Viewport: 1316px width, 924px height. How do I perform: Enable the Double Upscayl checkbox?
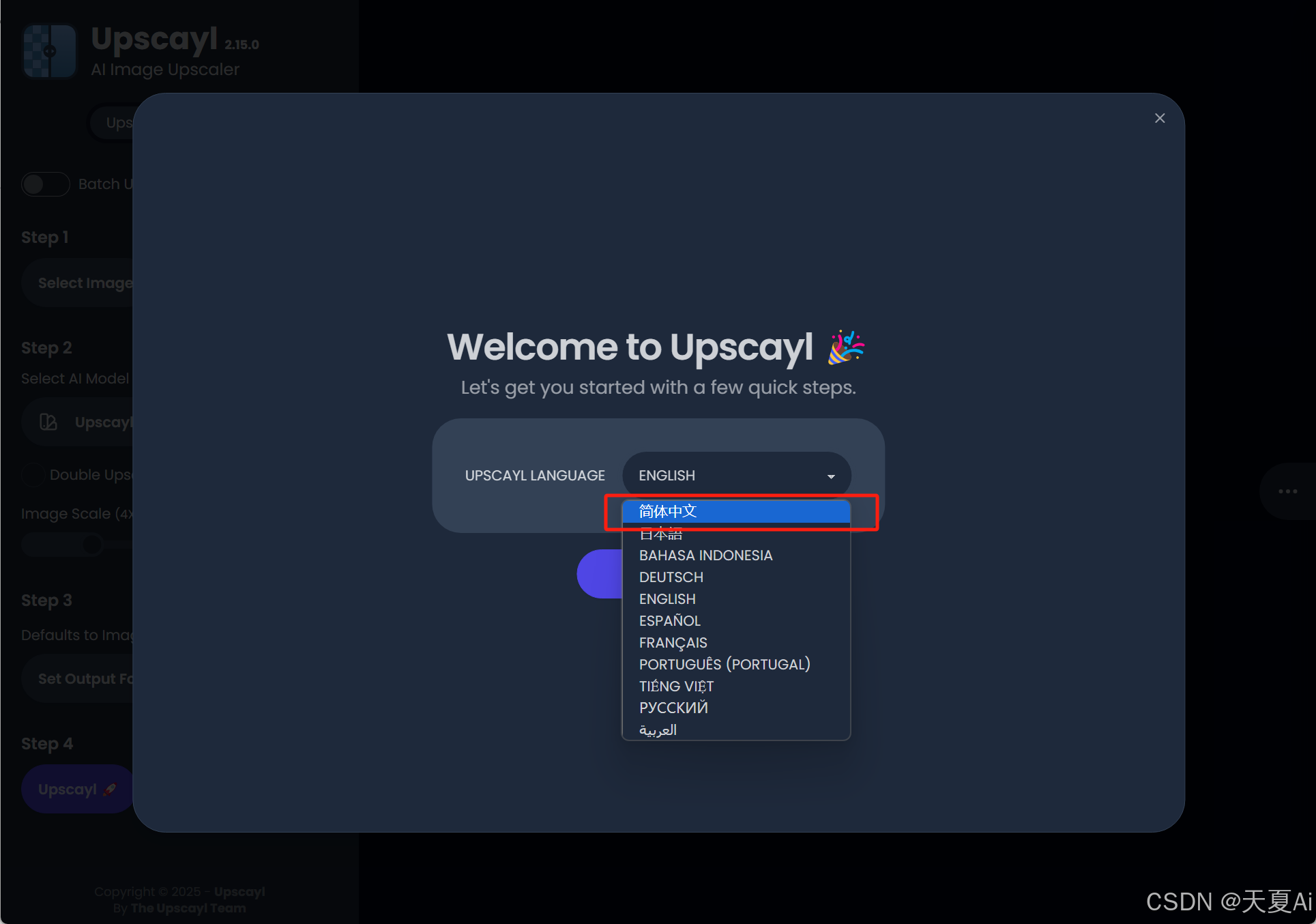click(x=32, y=475)
